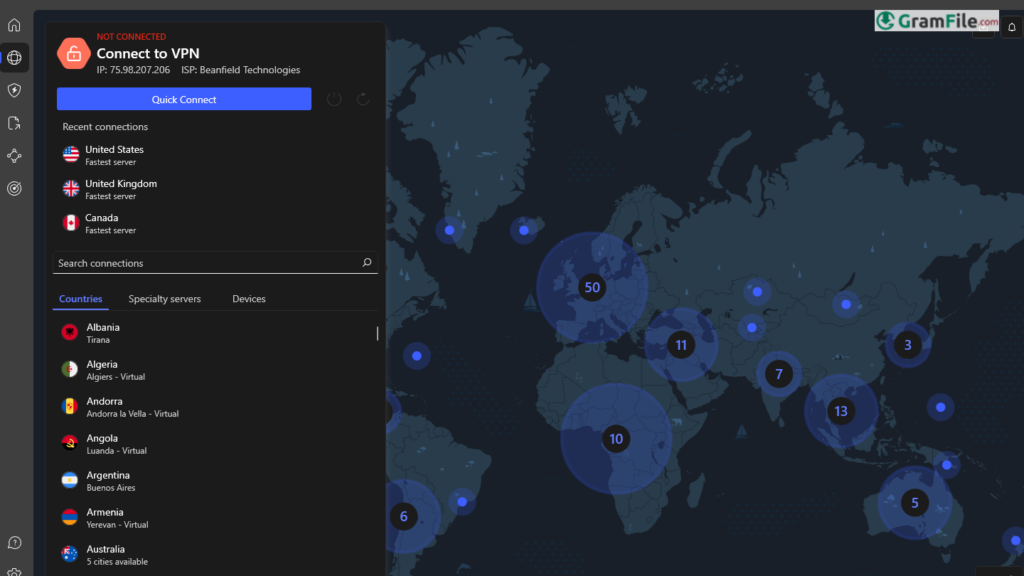Click the Armenia flag icon

(69, 517)
